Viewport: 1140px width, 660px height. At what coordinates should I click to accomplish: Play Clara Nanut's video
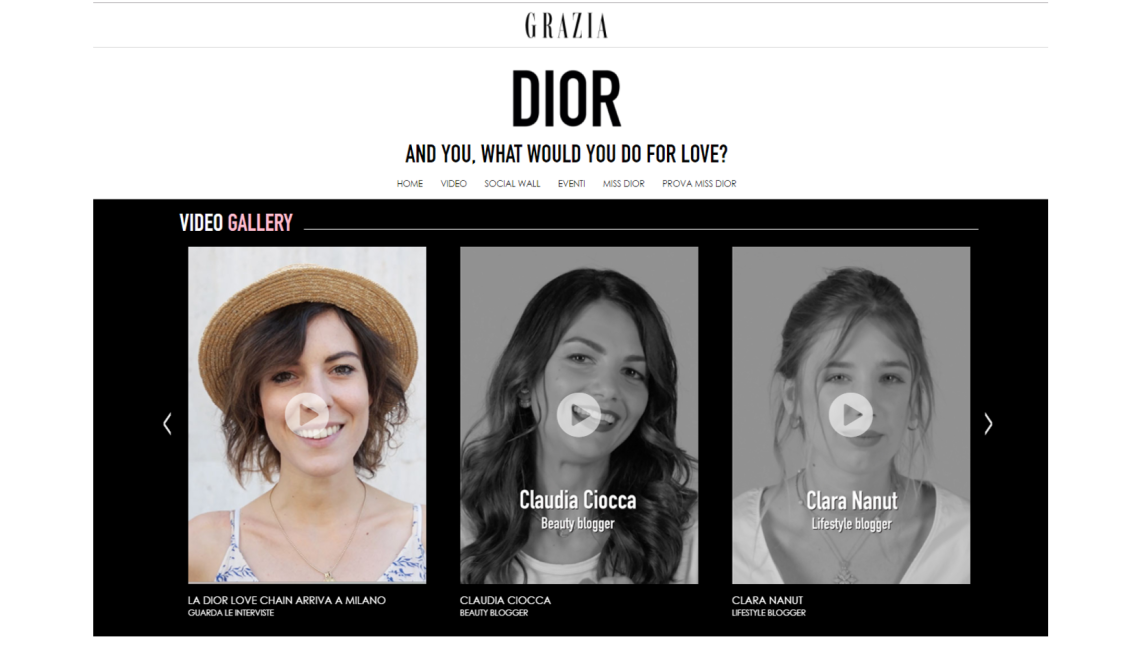(x=851, y=414)
